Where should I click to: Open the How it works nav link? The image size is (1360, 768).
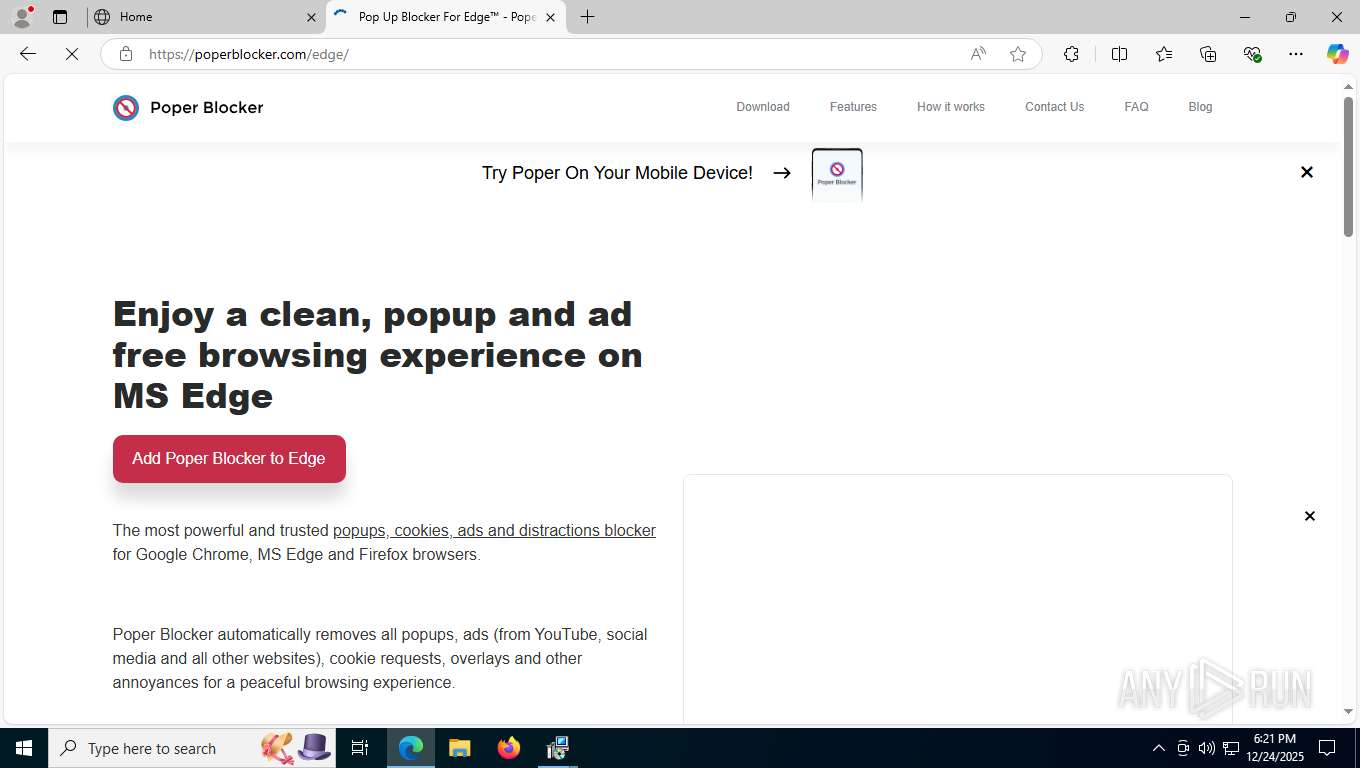(951, 107)
